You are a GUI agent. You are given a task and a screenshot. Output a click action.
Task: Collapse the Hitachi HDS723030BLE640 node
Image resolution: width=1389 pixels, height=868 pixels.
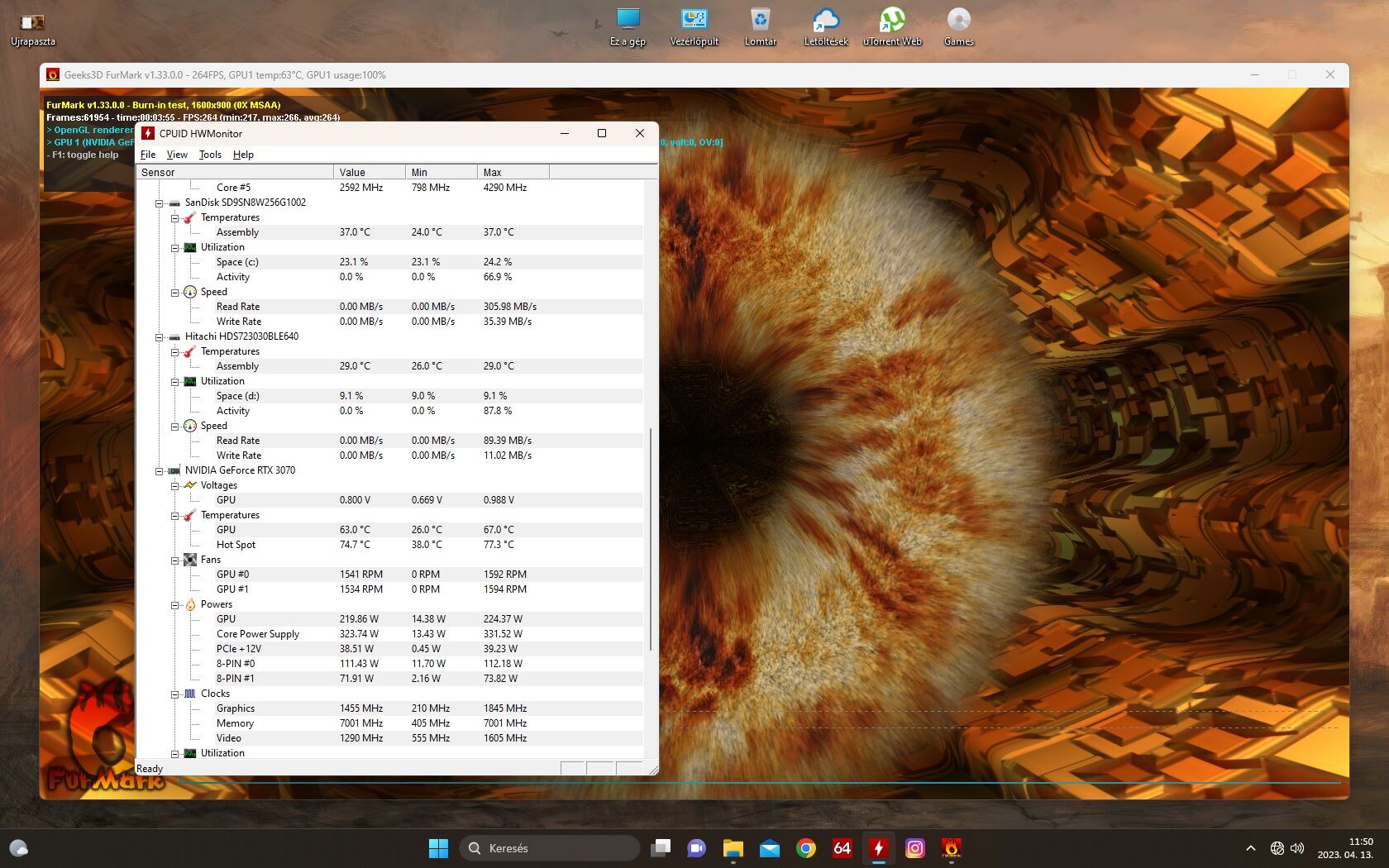(159, 337)
